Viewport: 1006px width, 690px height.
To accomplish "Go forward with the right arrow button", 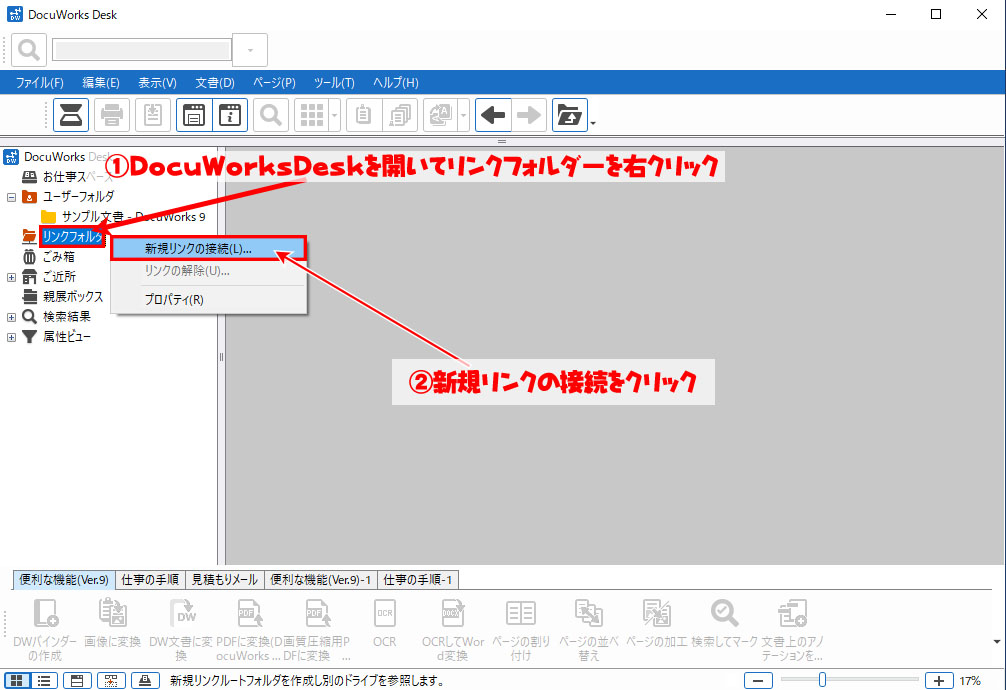I will point(529,116).
